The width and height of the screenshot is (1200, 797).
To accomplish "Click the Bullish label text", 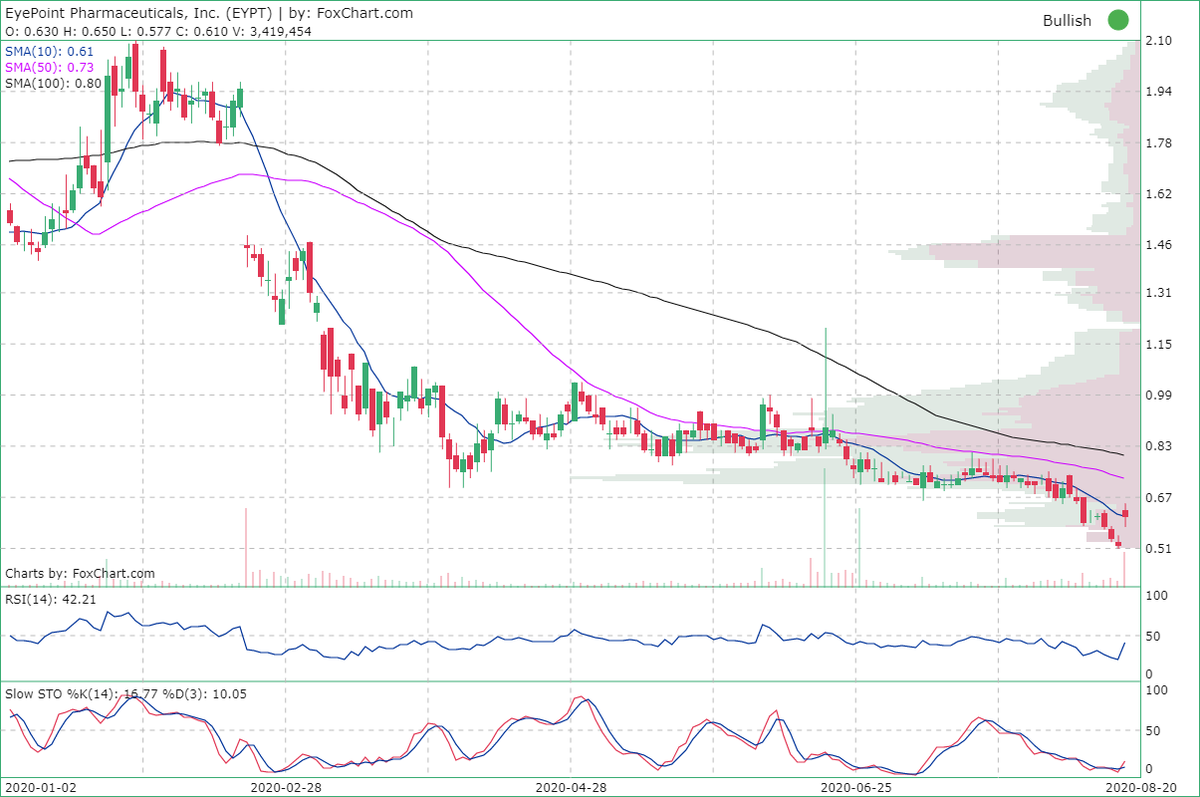I will point(1067,20).
